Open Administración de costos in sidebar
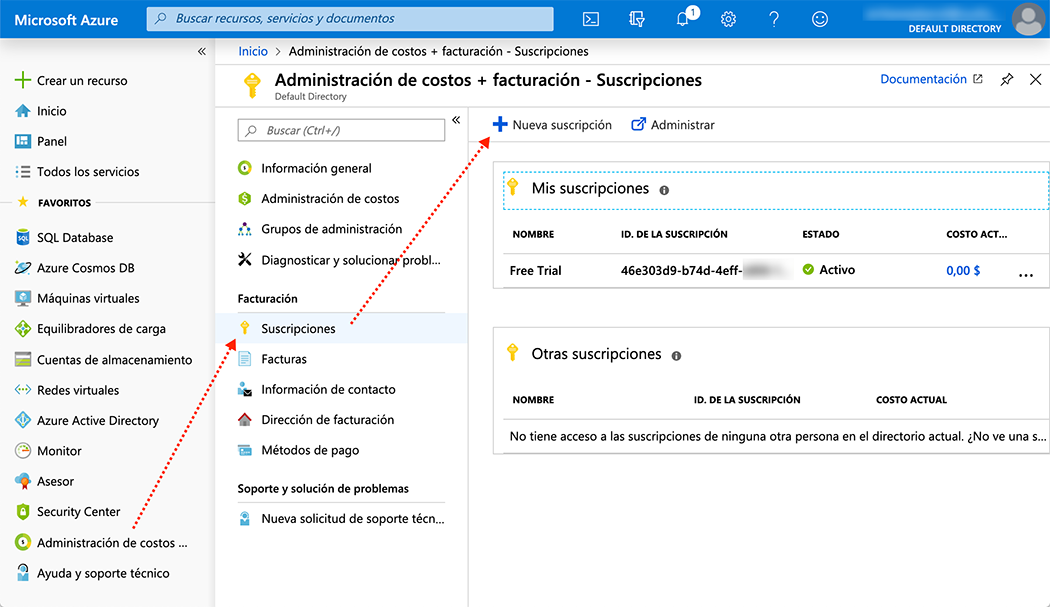The image size is (1050, 607). [x=101, y=543]
